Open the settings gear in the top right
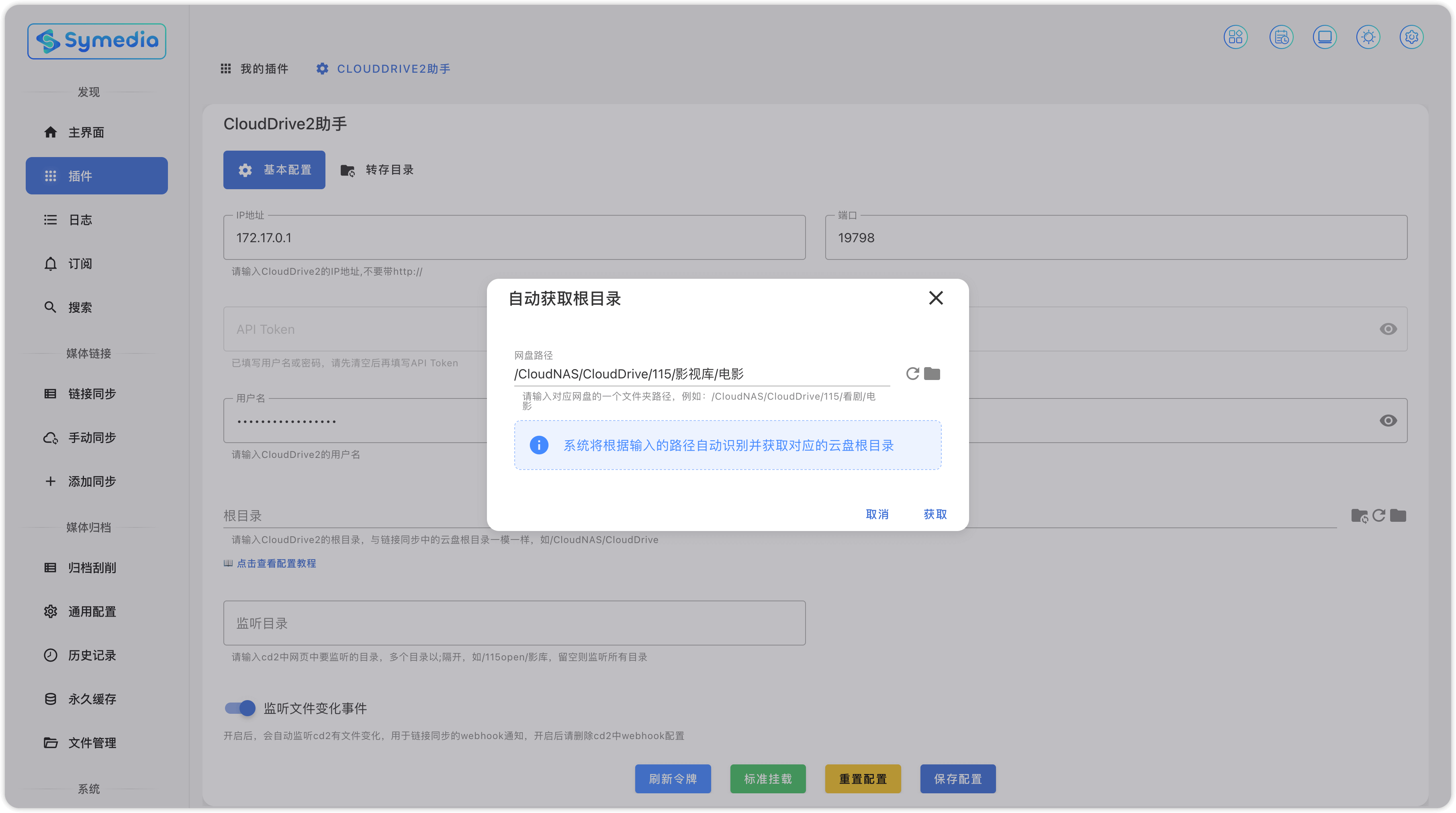The image size is (1456, 813). click(1411, 37)
